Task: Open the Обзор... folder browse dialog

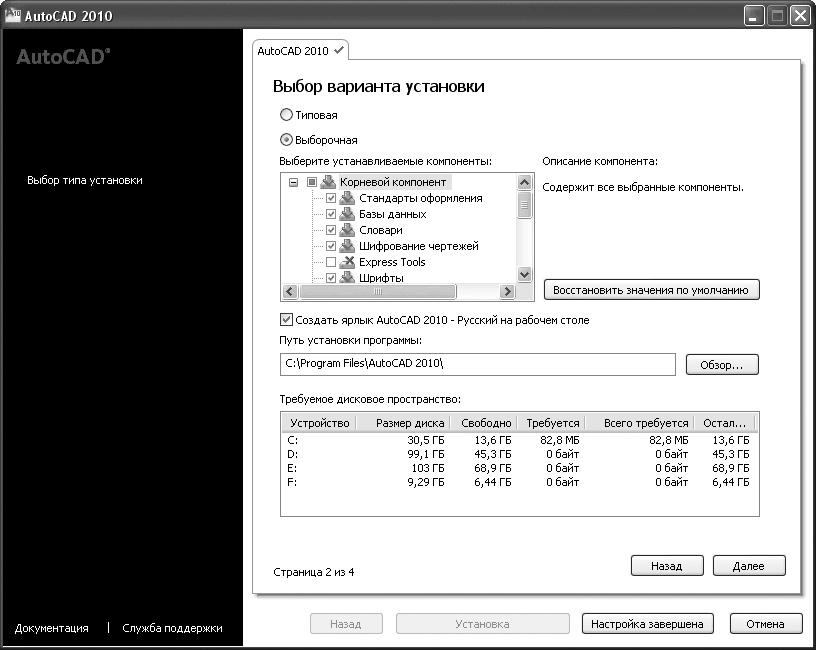Action: click(x=722, y=365)
